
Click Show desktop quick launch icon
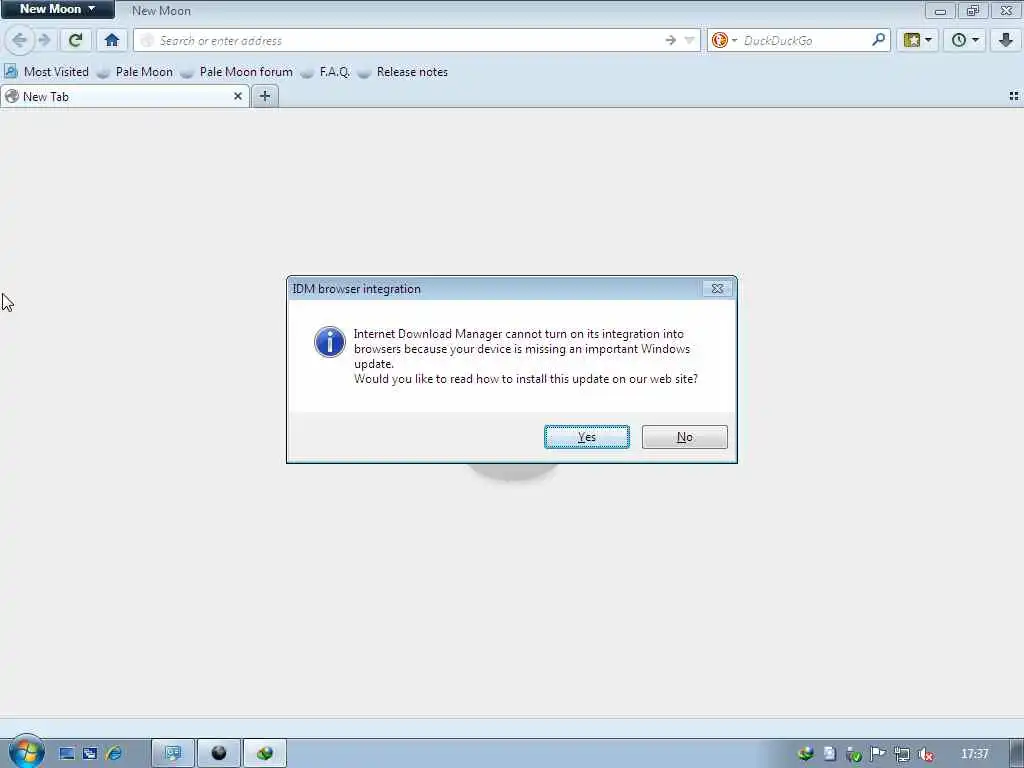pyautogui.click(x=67, y=754)
